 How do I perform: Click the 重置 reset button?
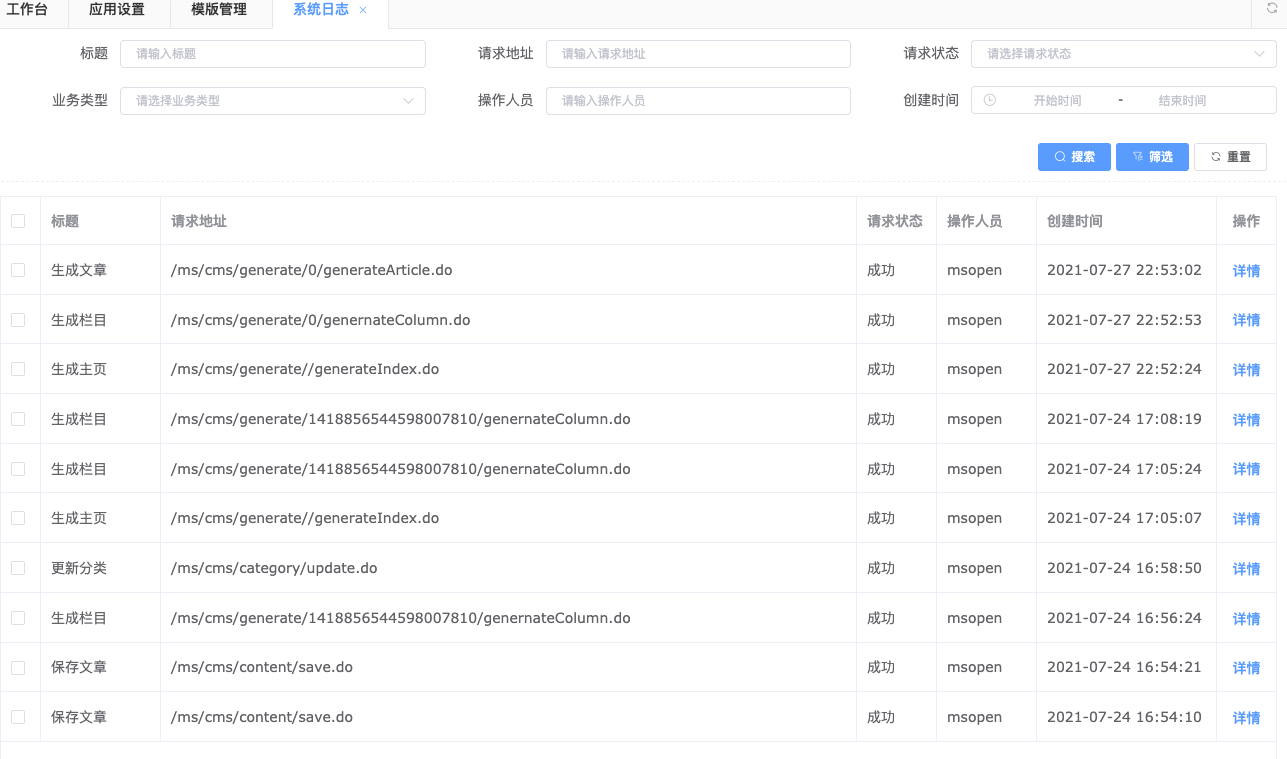(x=1230, y=157)
